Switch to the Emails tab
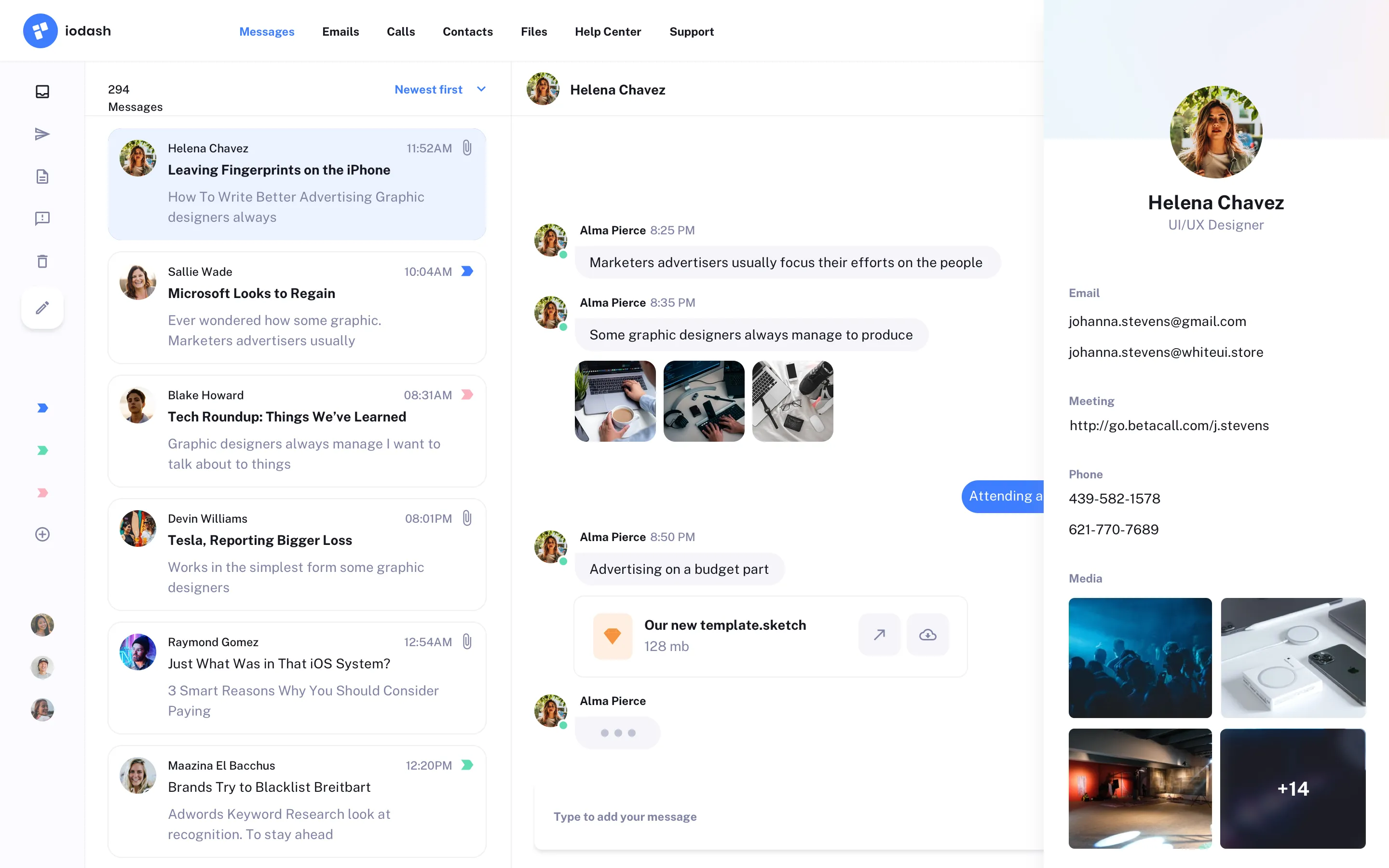The height and width of the screenshot is (868, 1389). tap(340, 31)
